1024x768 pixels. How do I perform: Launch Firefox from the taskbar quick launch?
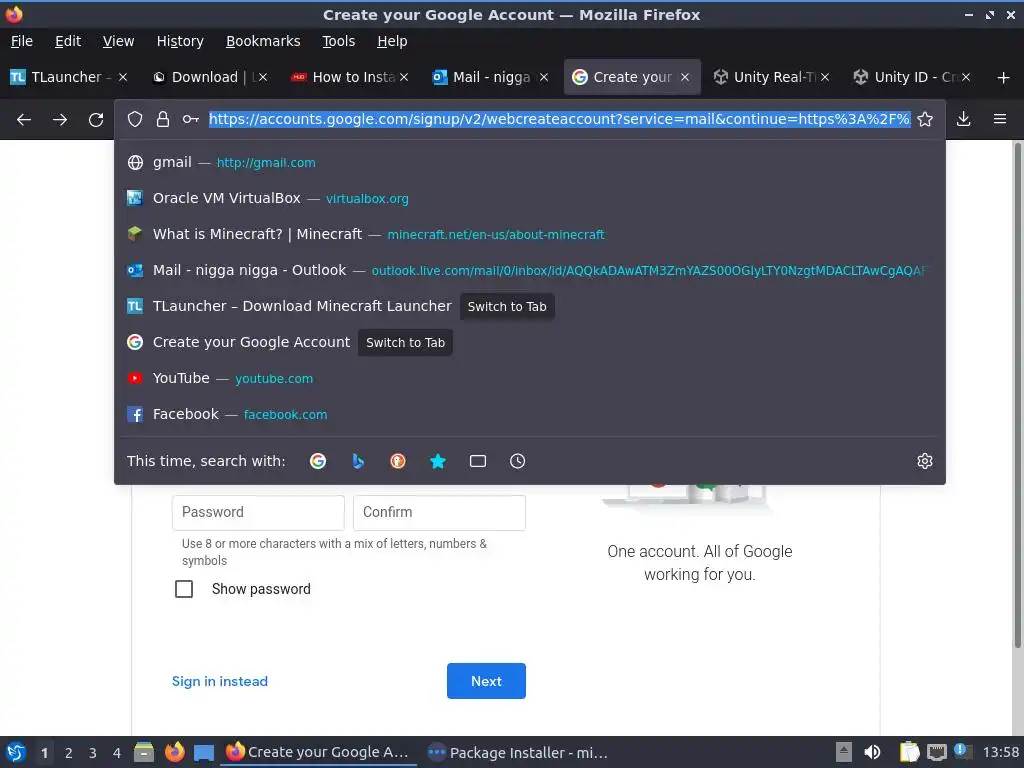click(174, 752)
